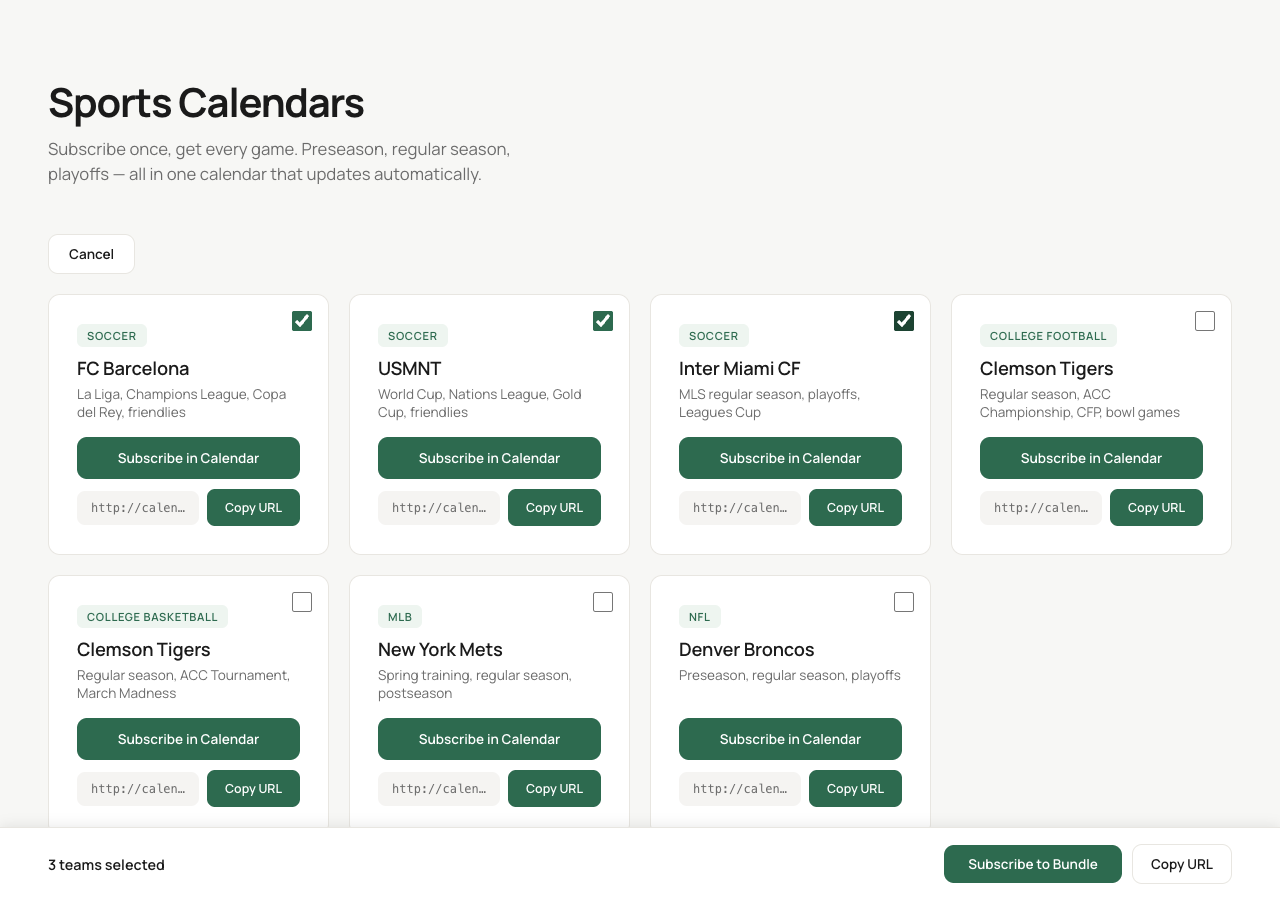
Task: Copy the New York Mets calendar URL
Action: tap(554, 789)
